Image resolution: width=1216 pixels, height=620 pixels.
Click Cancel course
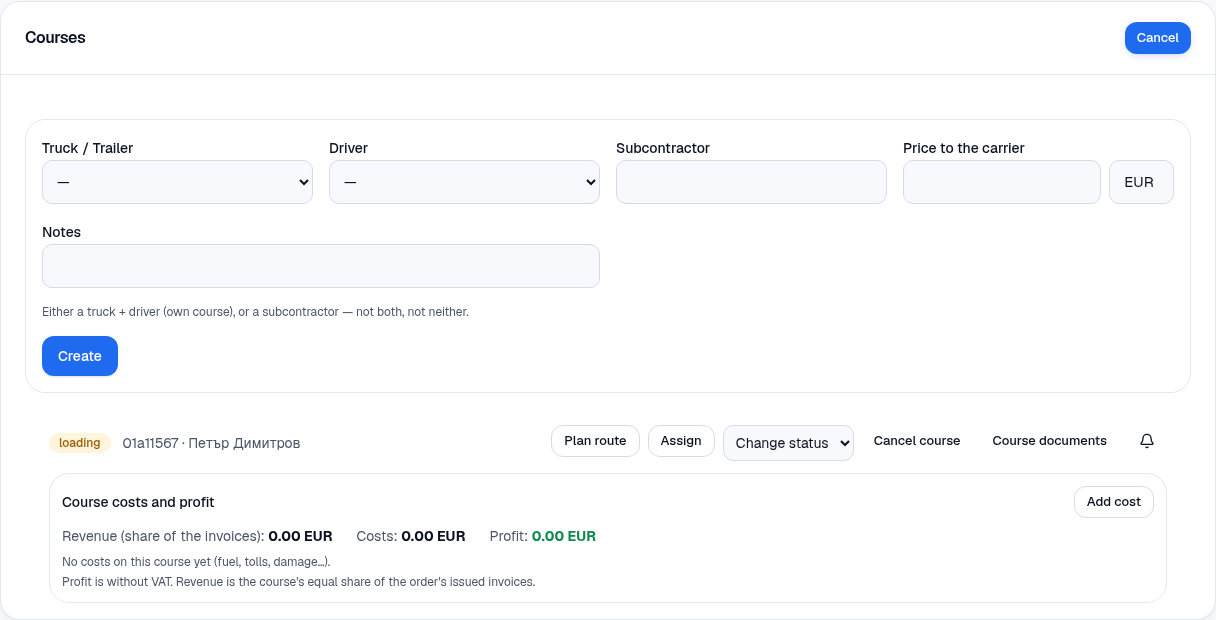click(917, 441)
